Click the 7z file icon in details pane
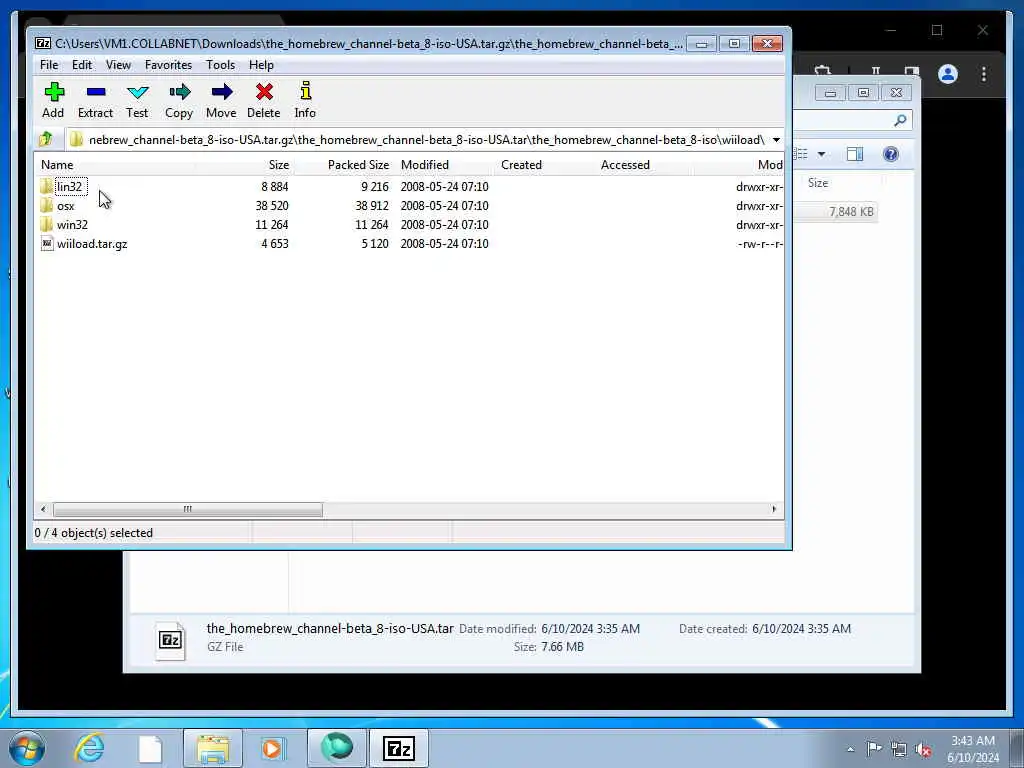Viewport: 1024px width, 768px height. click(x=170, y=641)
